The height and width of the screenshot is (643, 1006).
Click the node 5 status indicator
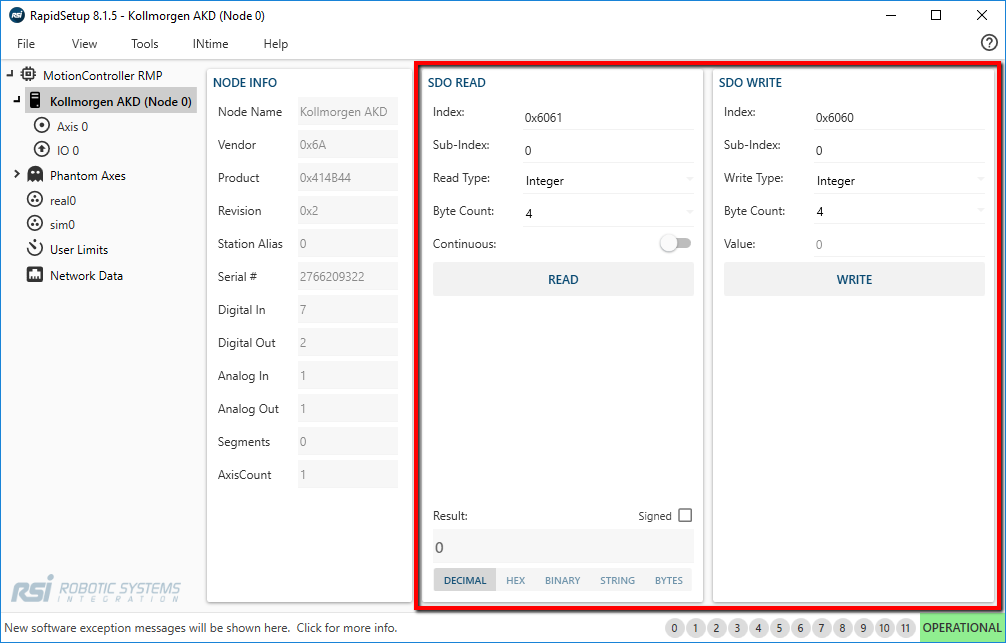(x=779, y=628)
